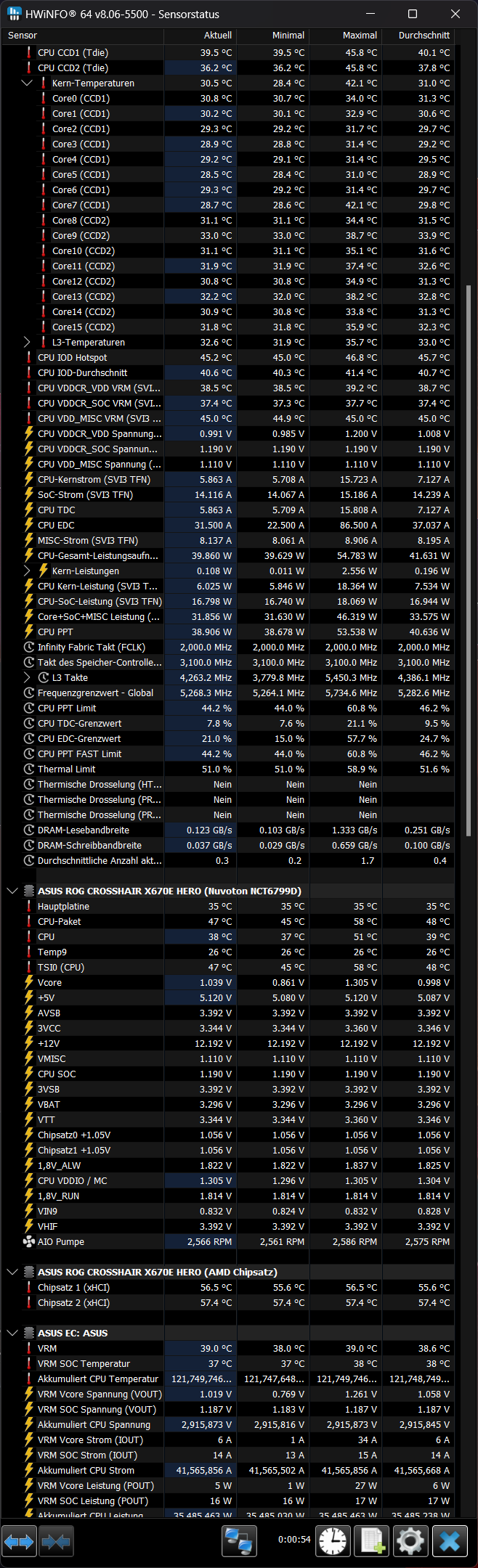The width and height of the screenshot is (478, 1568).
Task: Select the Chipsatz 2 (xHCI) row
Action: point(228,1302)
